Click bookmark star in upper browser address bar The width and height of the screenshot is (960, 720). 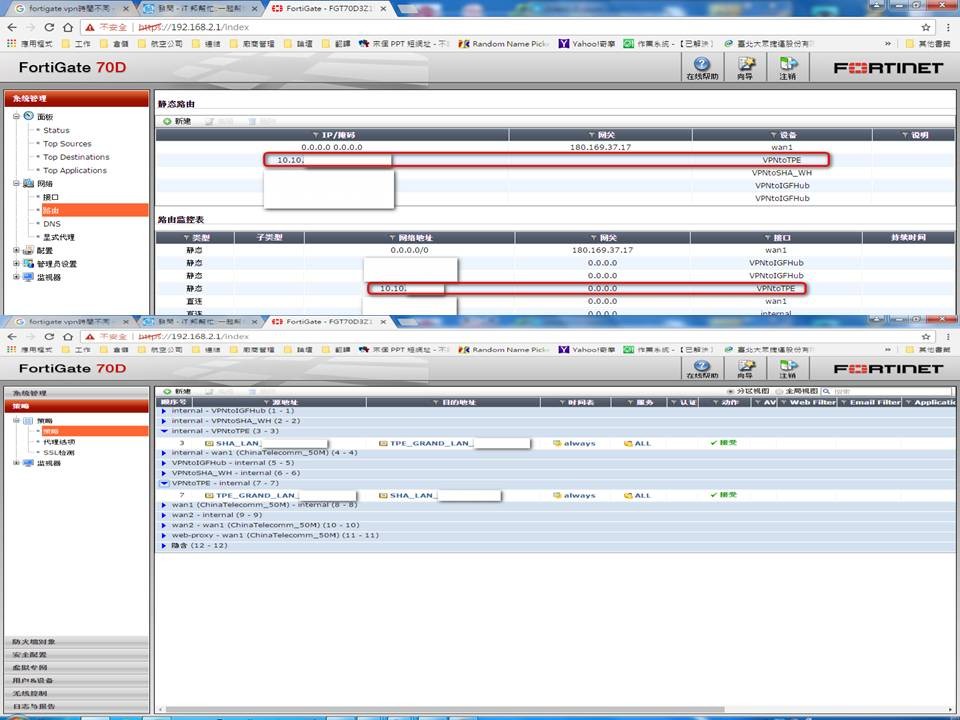coord(926,27)
